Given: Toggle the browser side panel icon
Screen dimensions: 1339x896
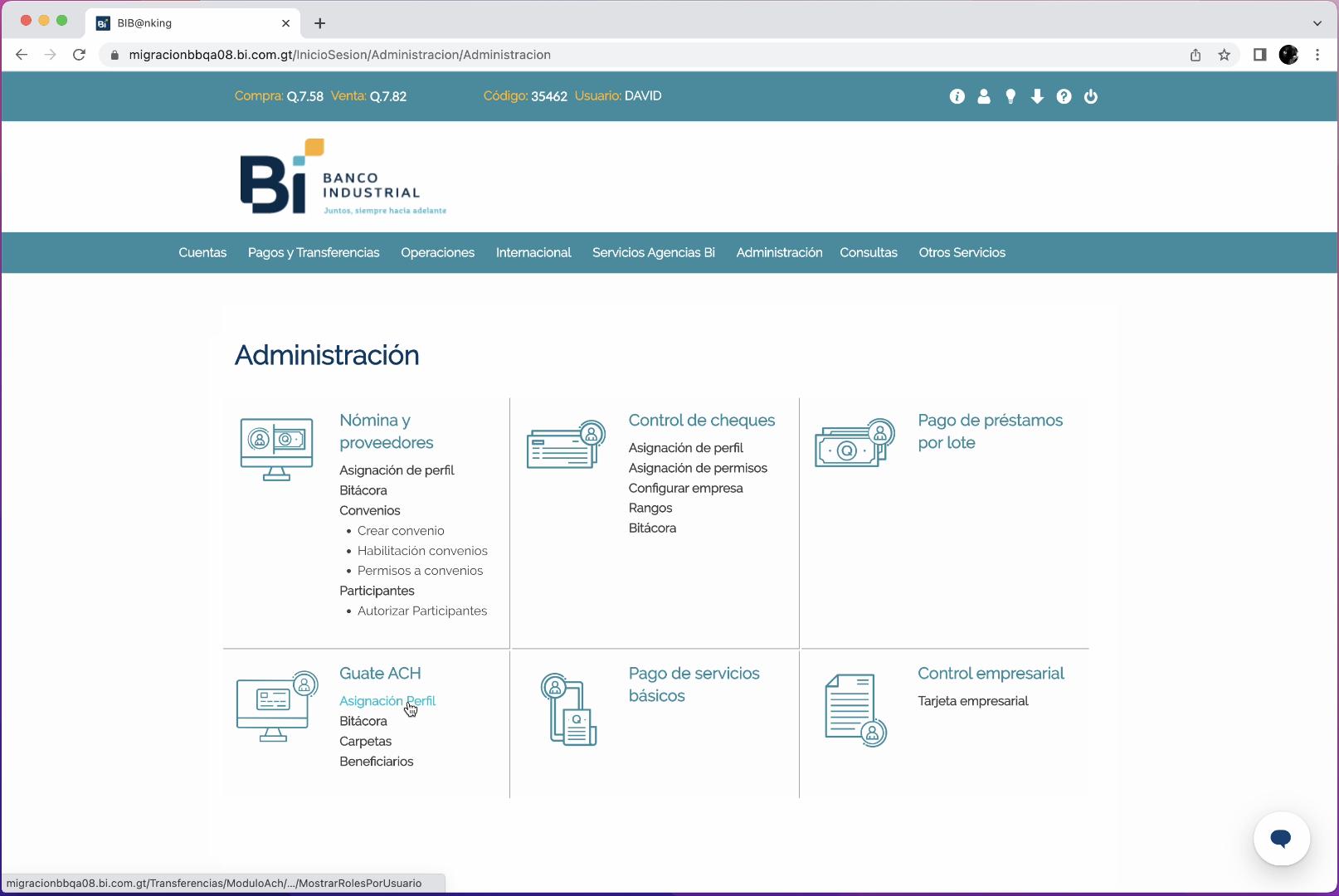Looking at the screenshot, I should click(1259, 55).
